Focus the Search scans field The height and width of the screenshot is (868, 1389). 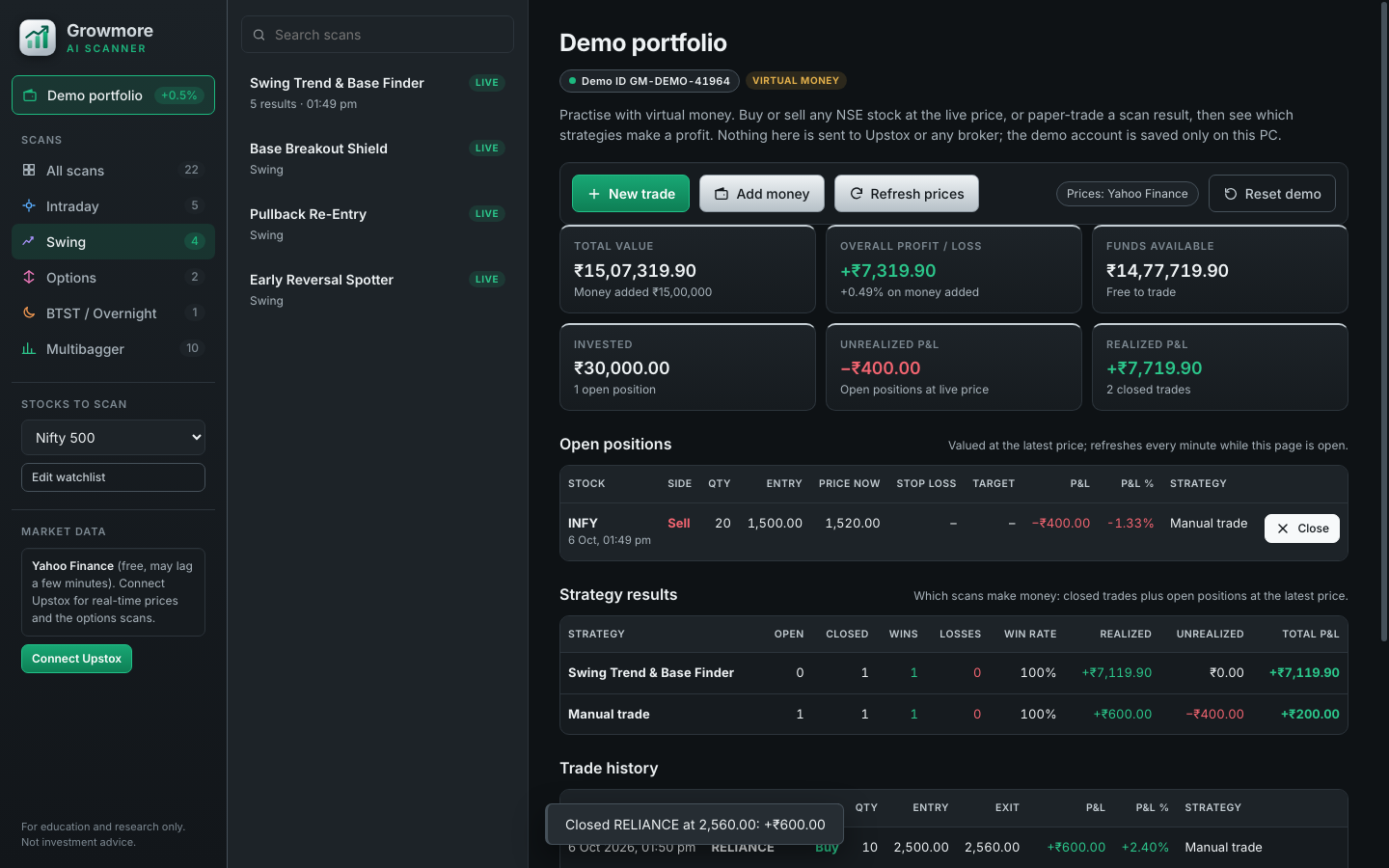pyautogui.click(x=377, y=35)
